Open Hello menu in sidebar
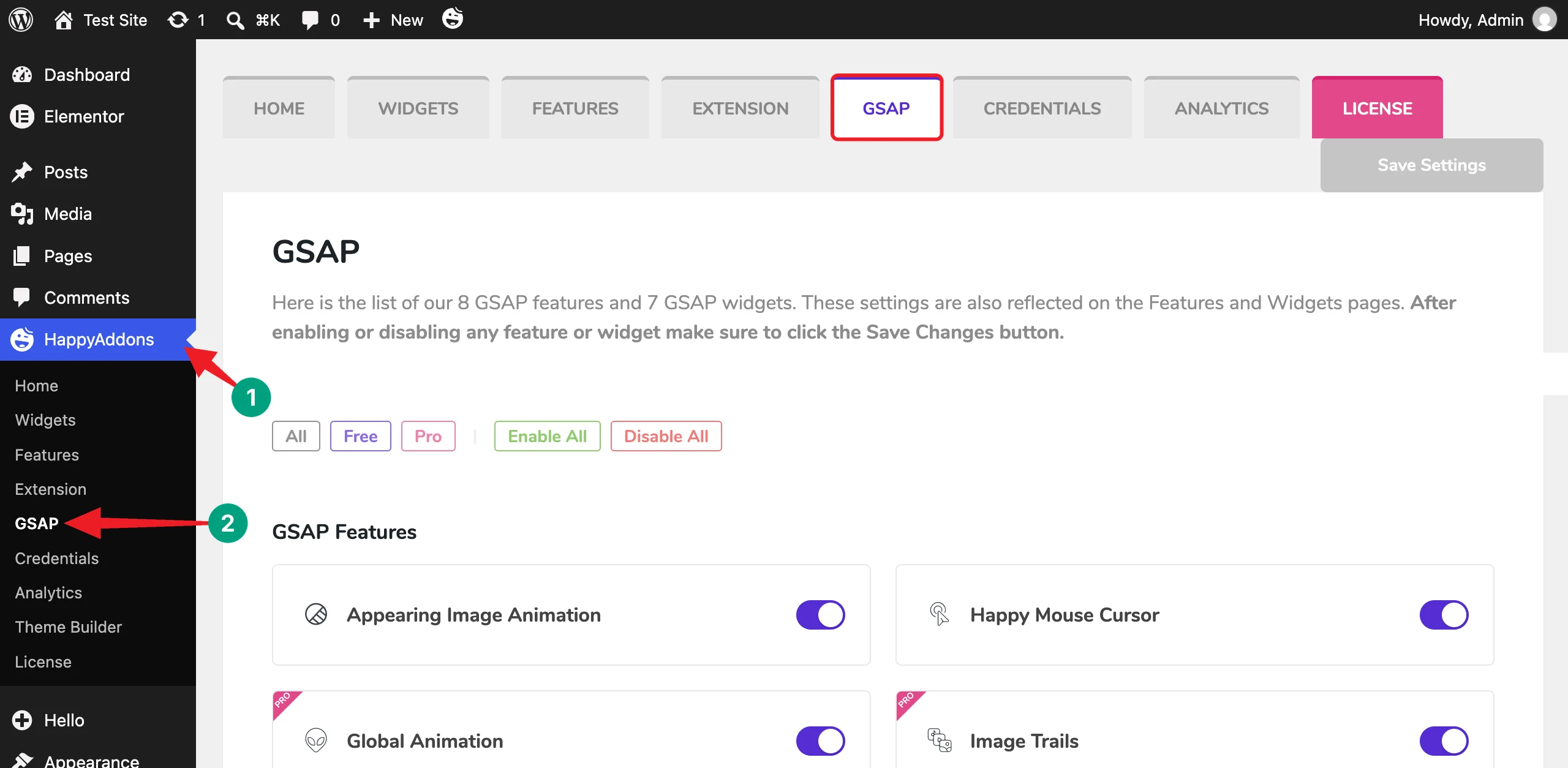 pos(98,720)
